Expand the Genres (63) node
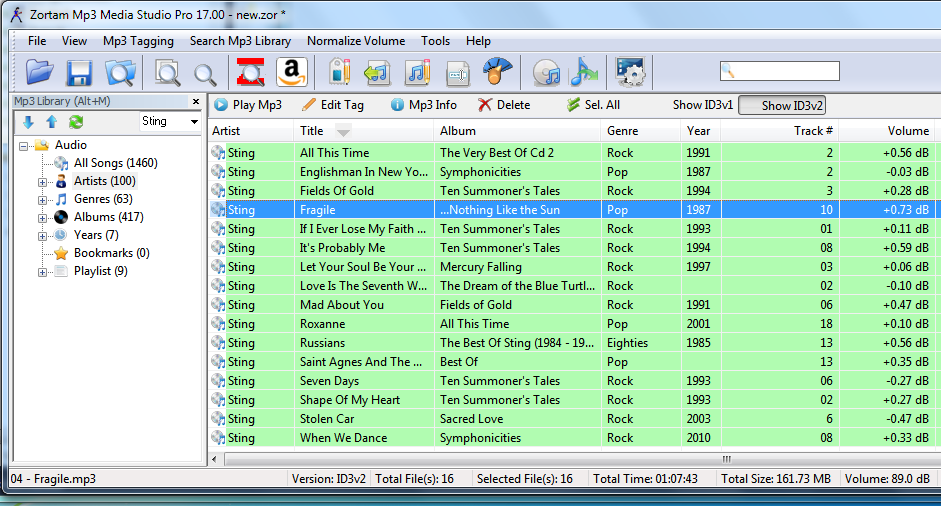941x506 pixels. (x=42, y=200)
